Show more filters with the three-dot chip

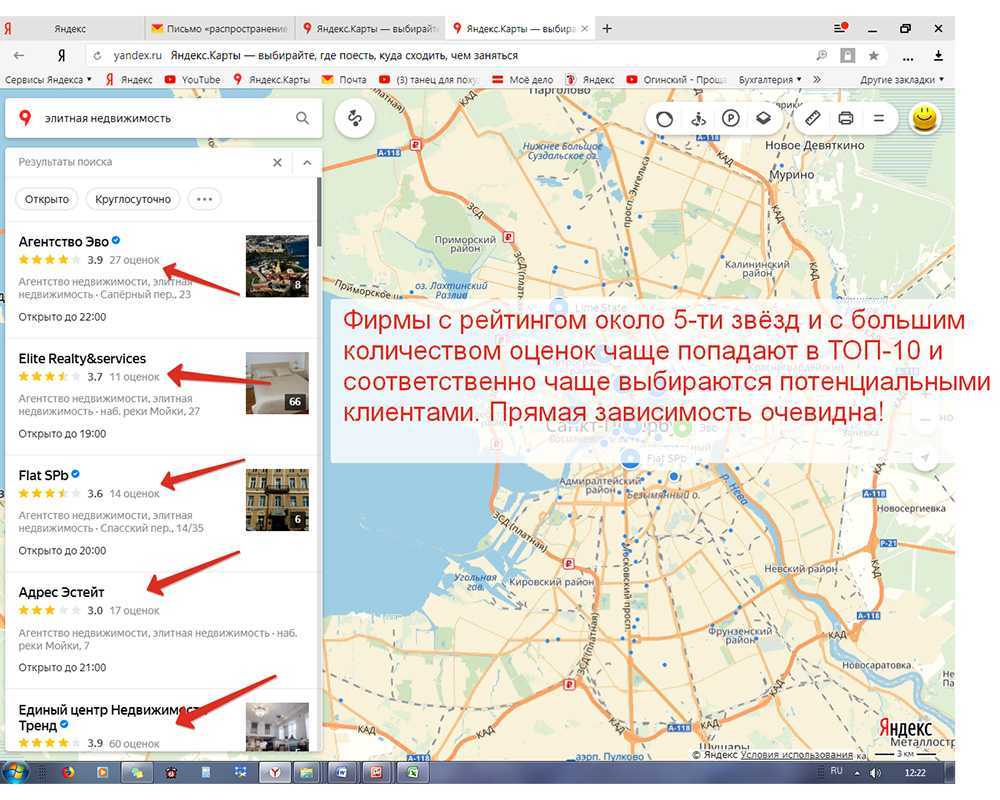tap(205, 199)
